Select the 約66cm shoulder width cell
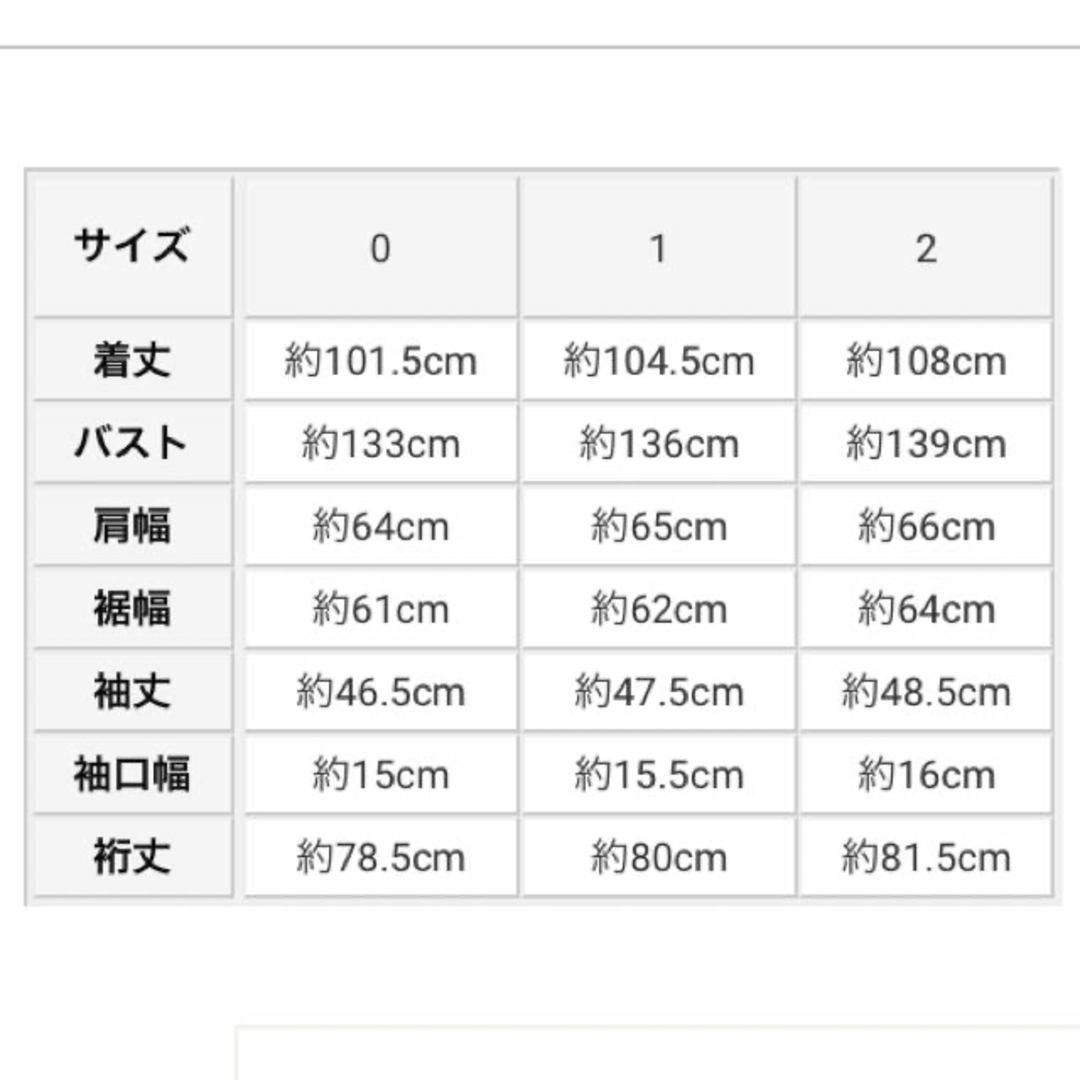Viewport: 1080px width, 1080px height. (926, 526)
